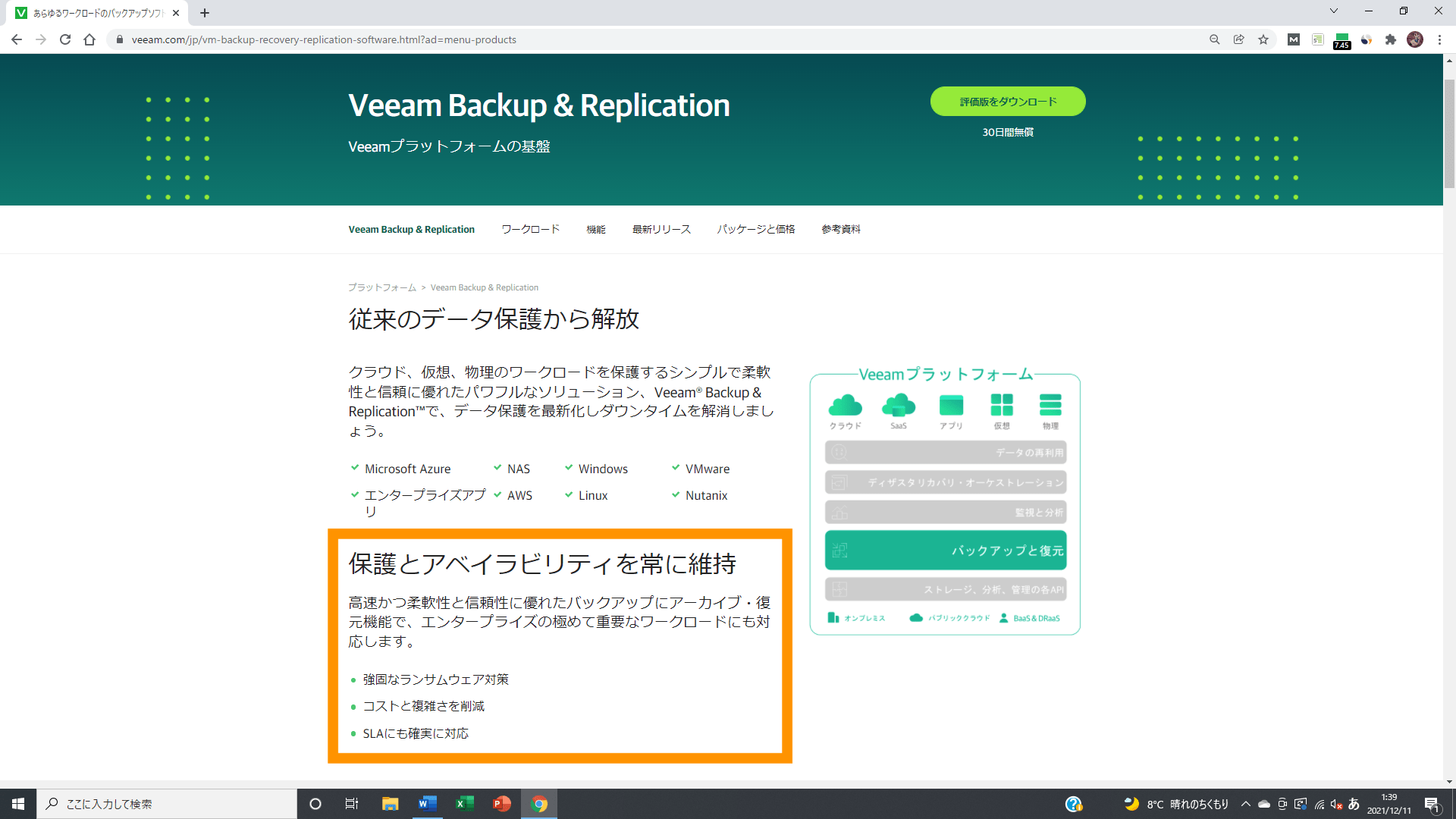
Task: Click the site padlock security icon
Action: (x=119, y=39)
